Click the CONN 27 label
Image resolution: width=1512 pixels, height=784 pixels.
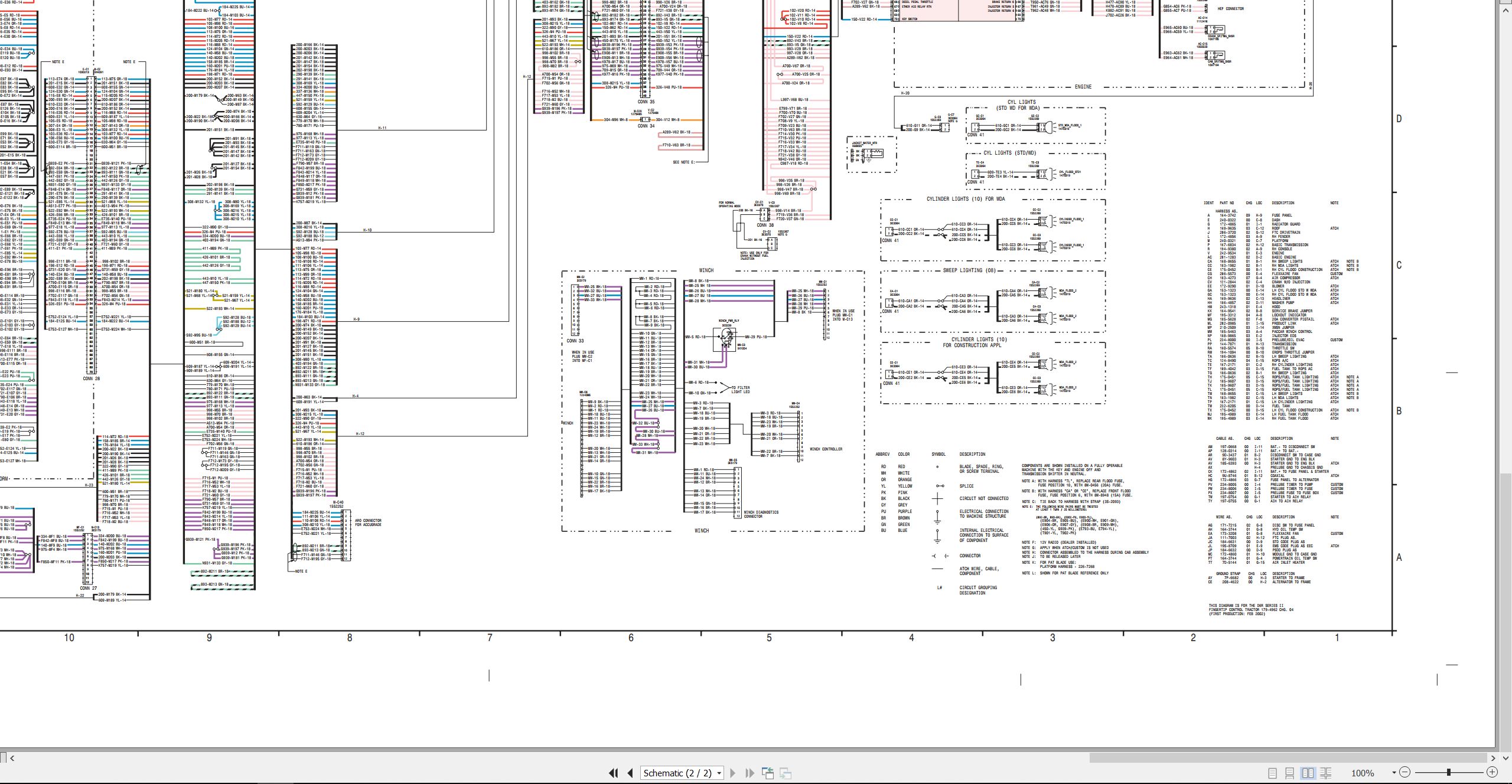(89, 588)
